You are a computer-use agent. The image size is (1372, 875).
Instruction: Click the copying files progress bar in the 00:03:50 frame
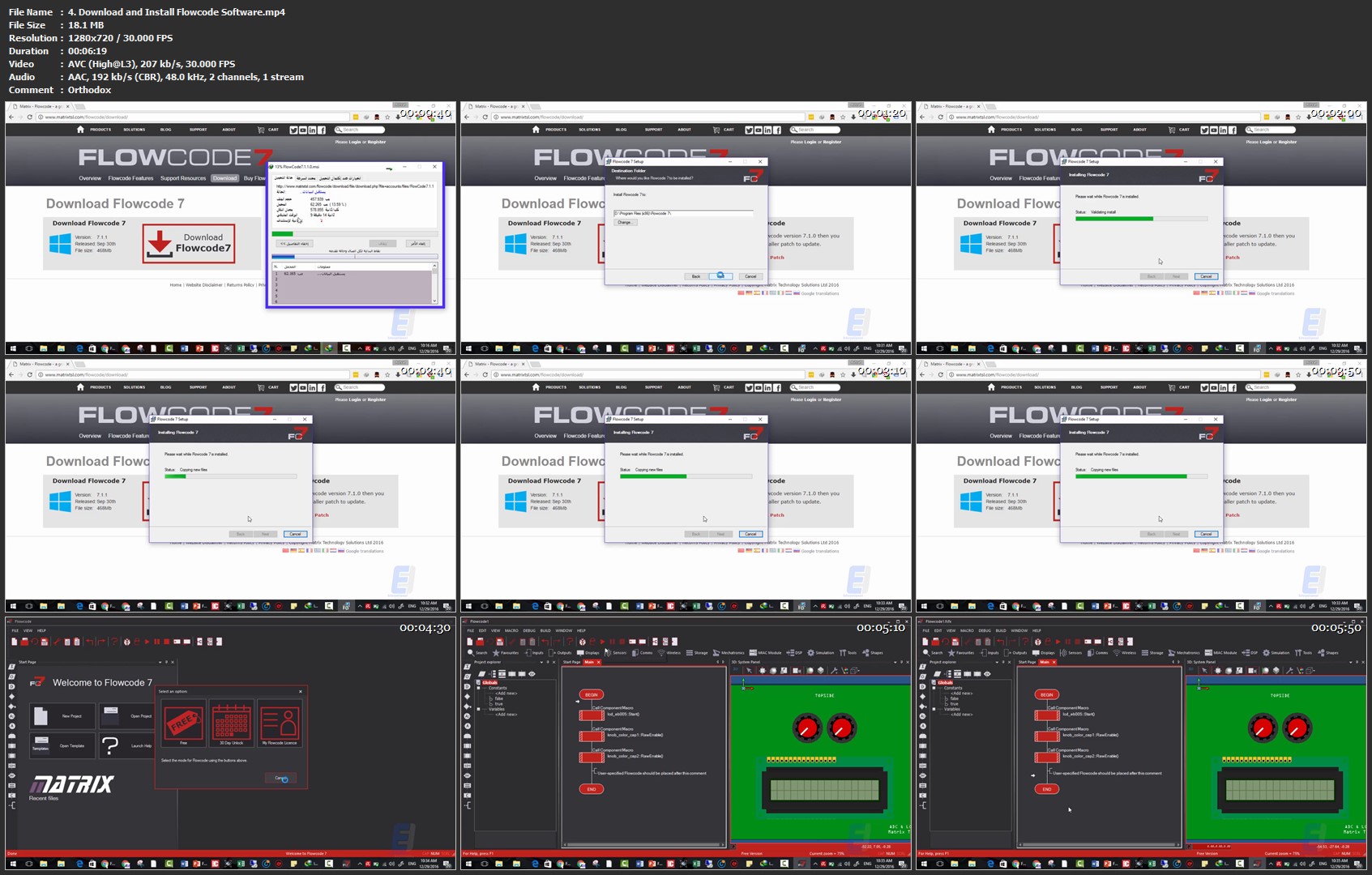coord(1141,476)
